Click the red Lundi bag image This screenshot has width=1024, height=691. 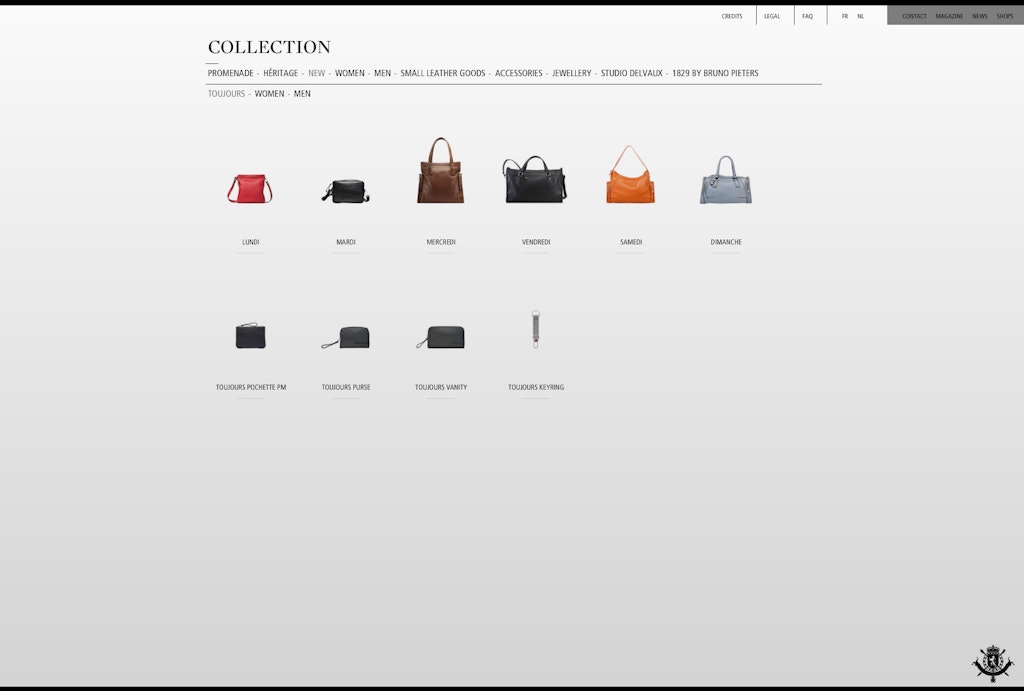(250, 188)
